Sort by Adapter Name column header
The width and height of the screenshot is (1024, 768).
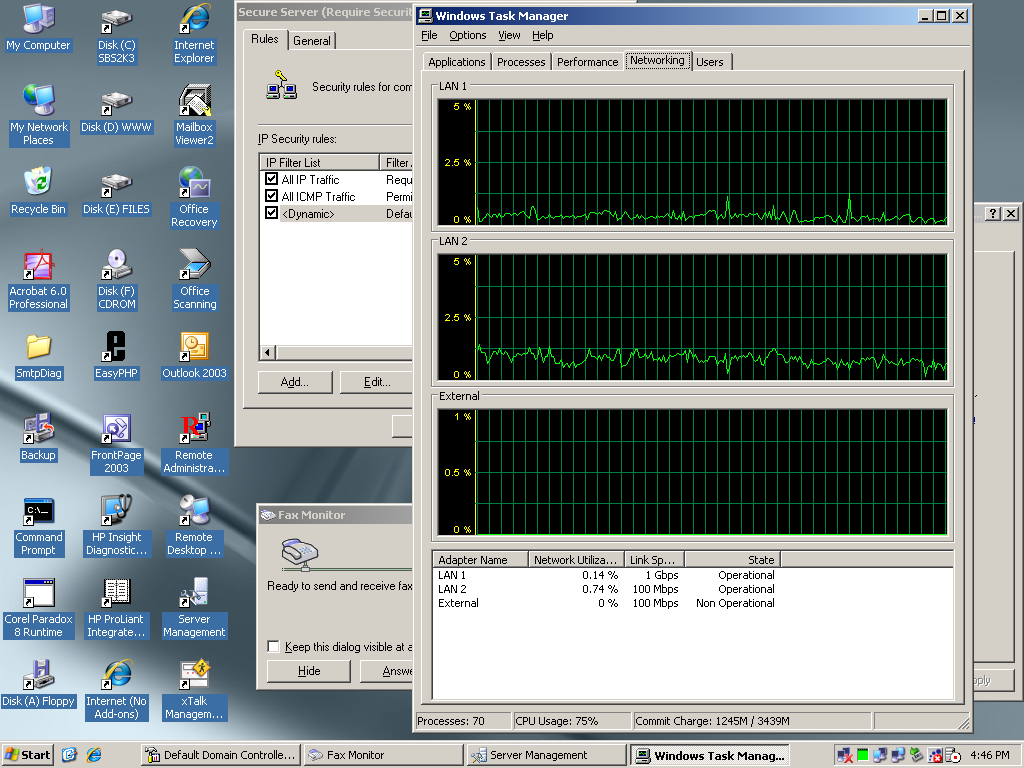coord(479,560)
